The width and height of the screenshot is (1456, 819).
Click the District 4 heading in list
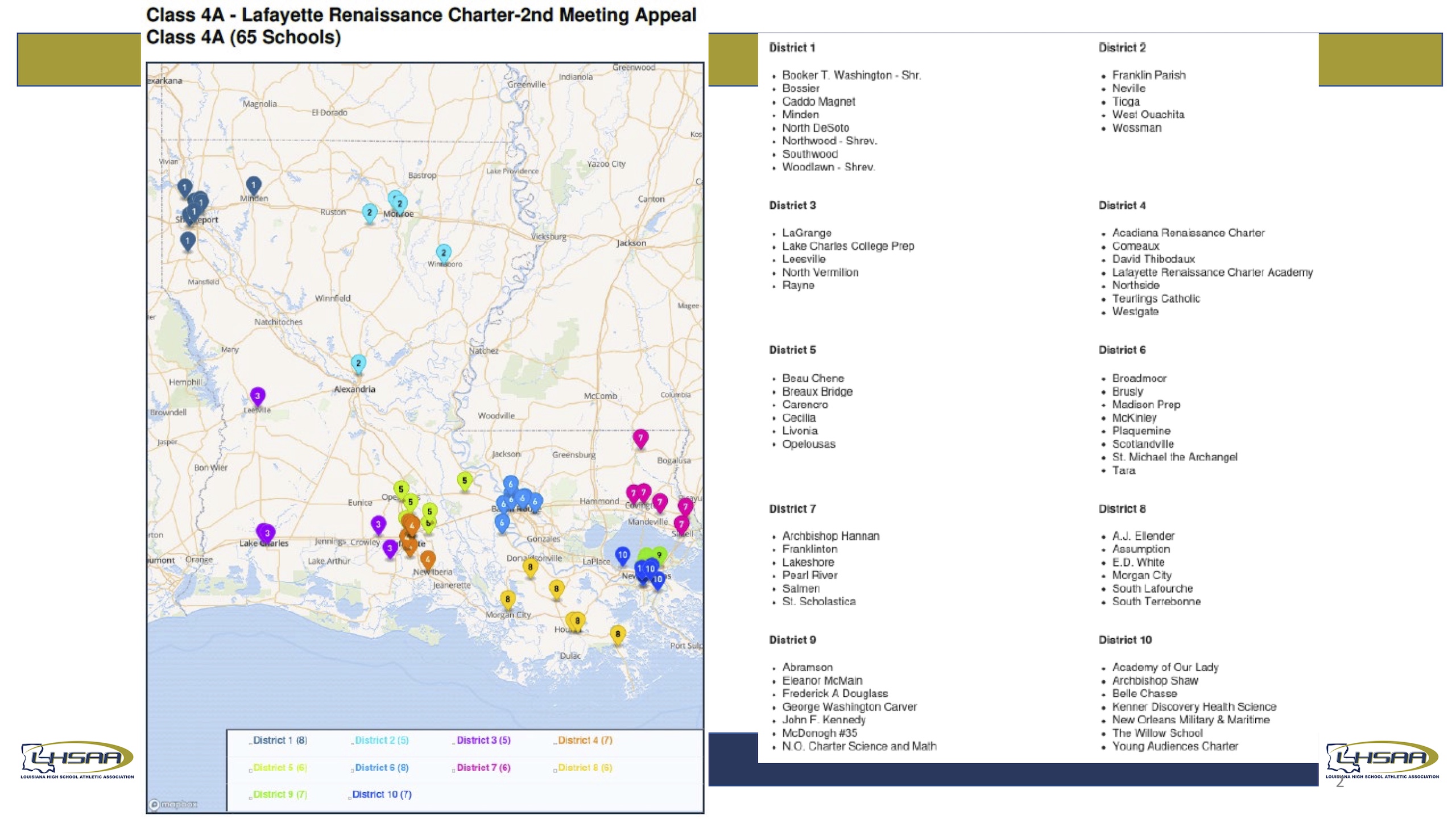1122,205
